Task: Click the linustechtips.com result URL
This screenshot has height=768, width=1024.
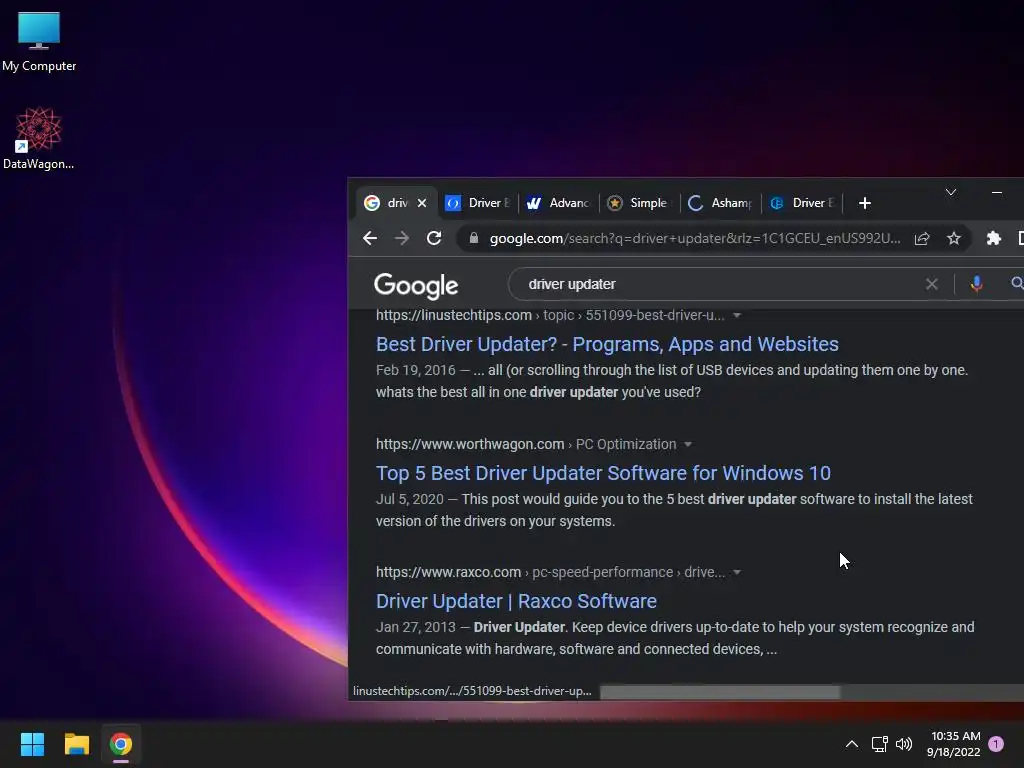Action: (x=550, y=315)
